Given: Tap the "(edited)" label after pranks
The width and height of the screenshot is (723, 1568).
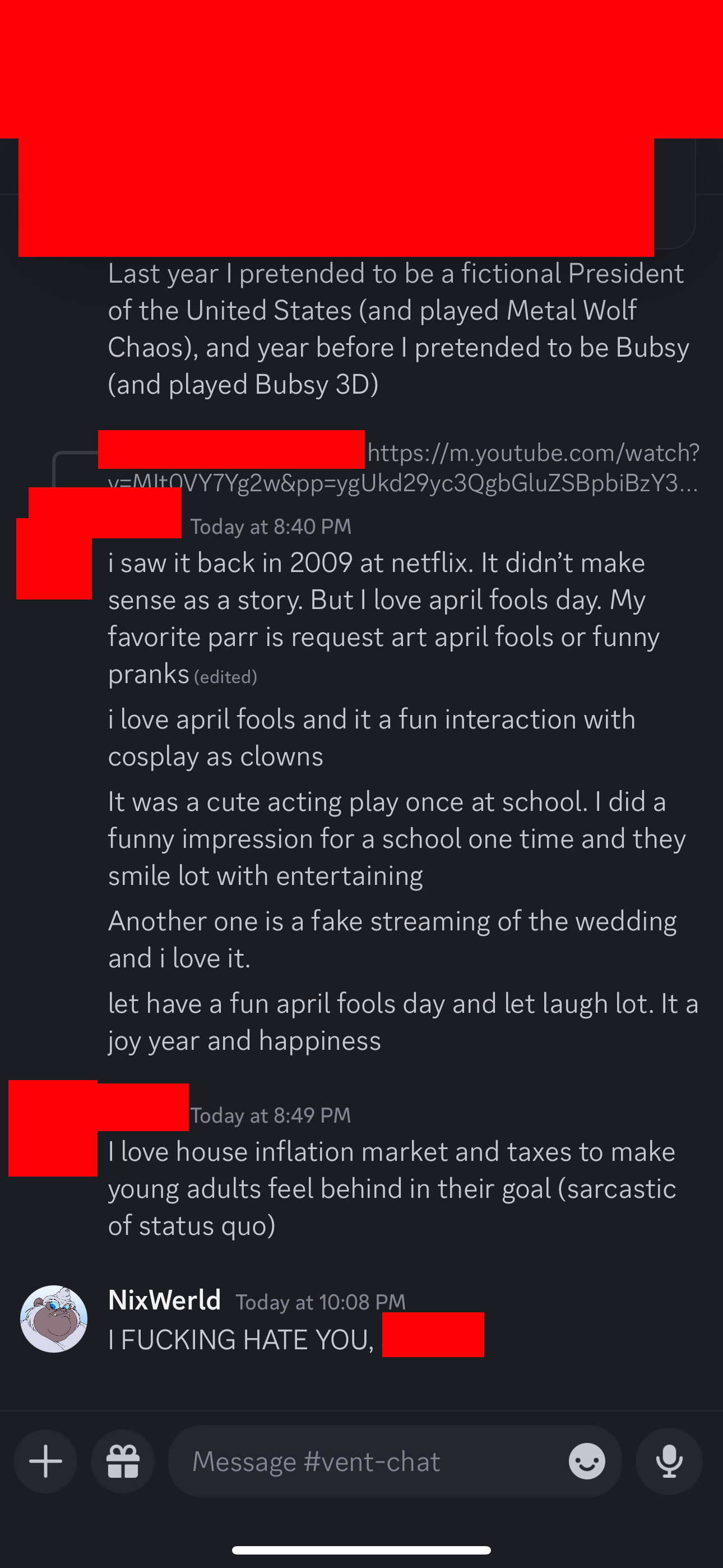Looking at the screenshot, I should [225, 677].
